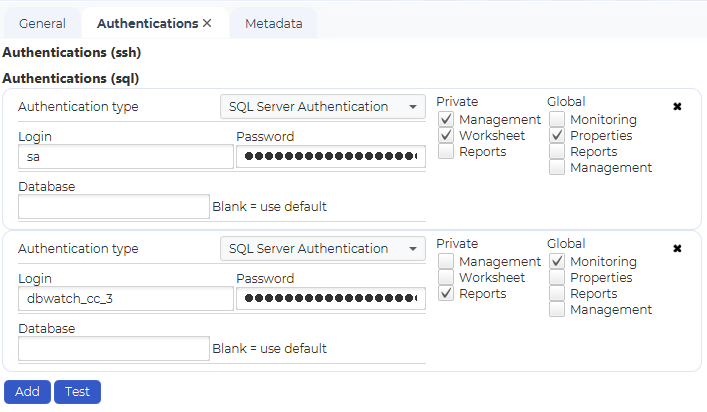
Task: Click the password field for sa
Action: (x=330, y=157)
